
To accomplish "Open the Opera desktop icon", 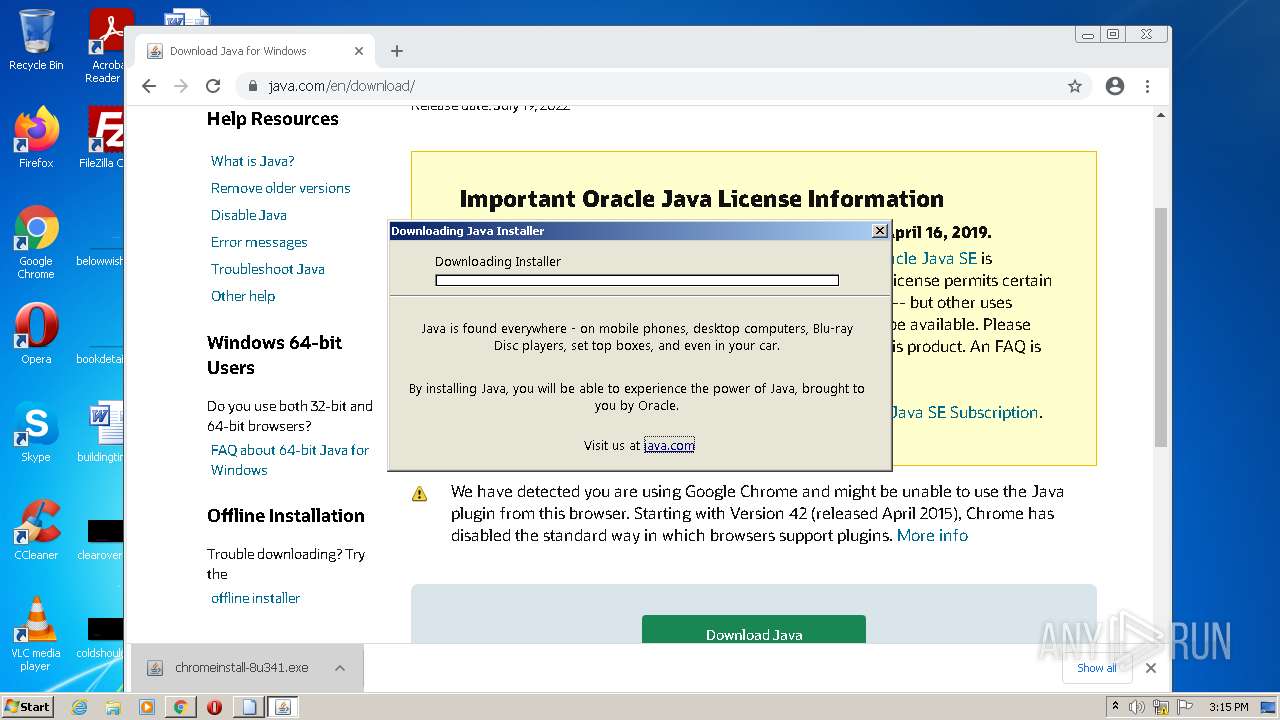I will pos(36,333).
